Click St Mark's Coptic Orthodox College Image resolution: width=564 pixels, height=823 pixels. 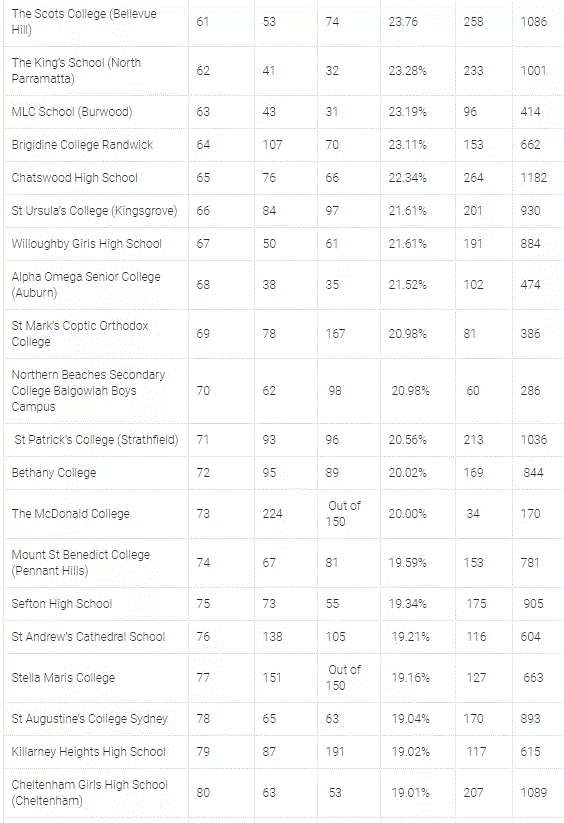(x=80, y=333)
